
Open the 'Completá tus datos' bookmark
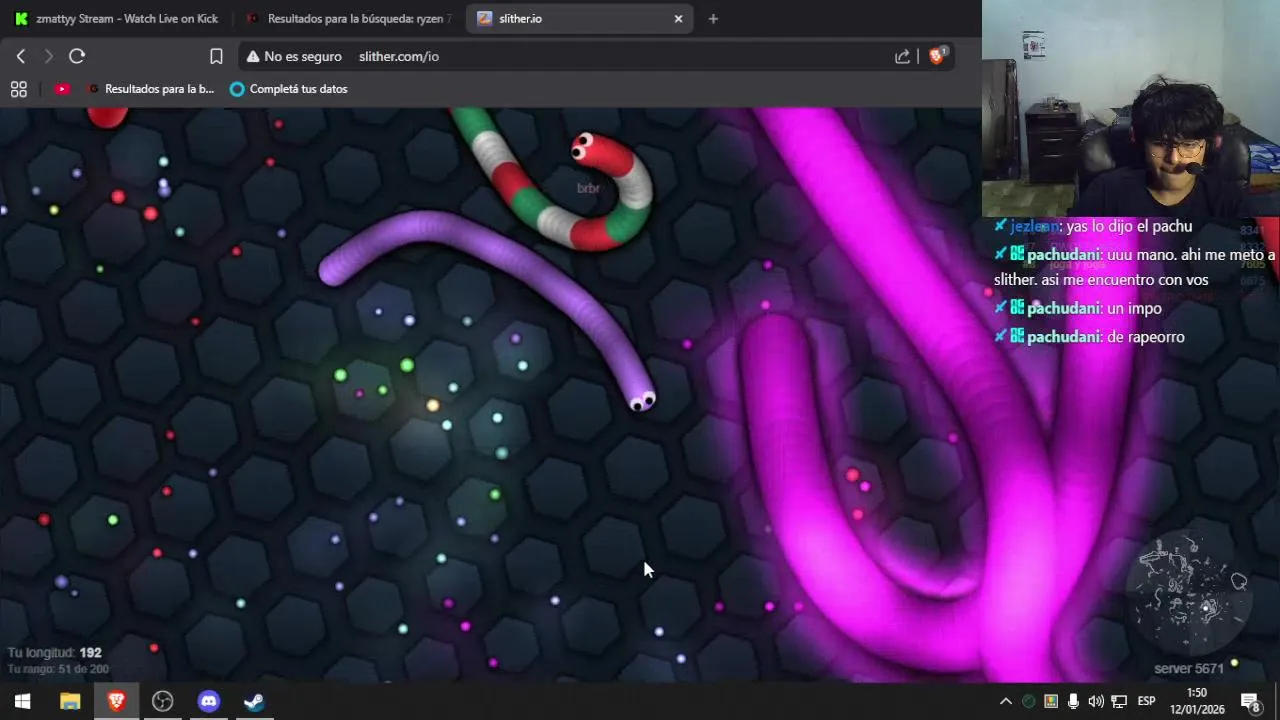point(289,89)
